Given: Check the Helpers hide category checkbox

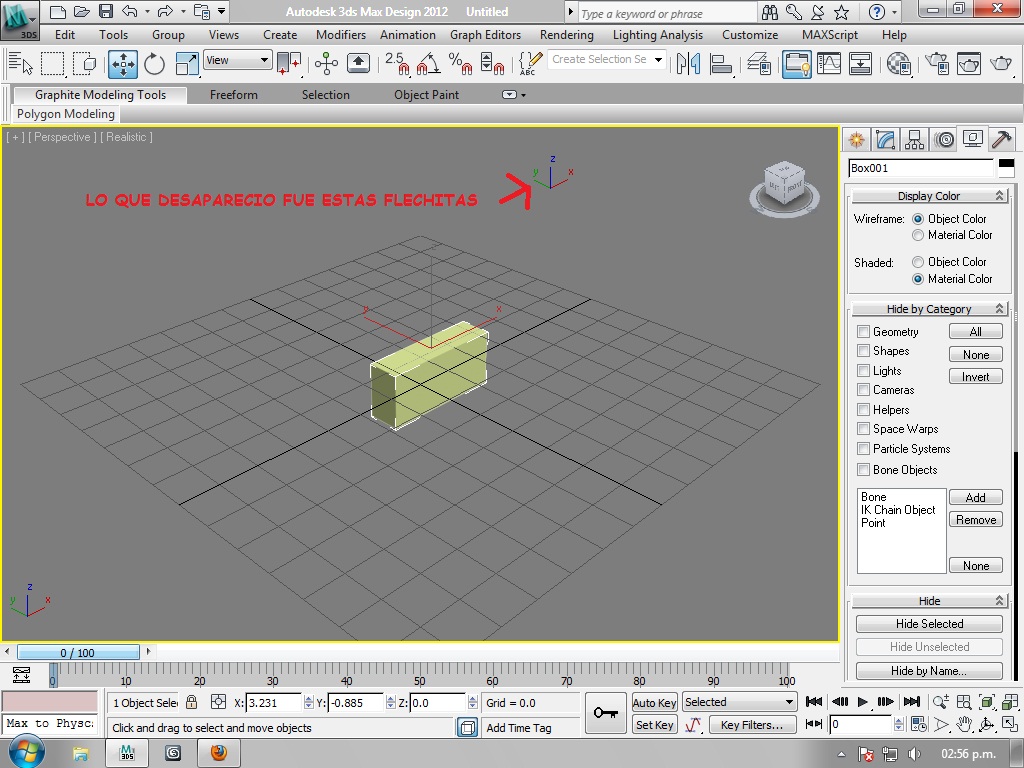Looking at the screenshot, I should [x=863, y=409].
